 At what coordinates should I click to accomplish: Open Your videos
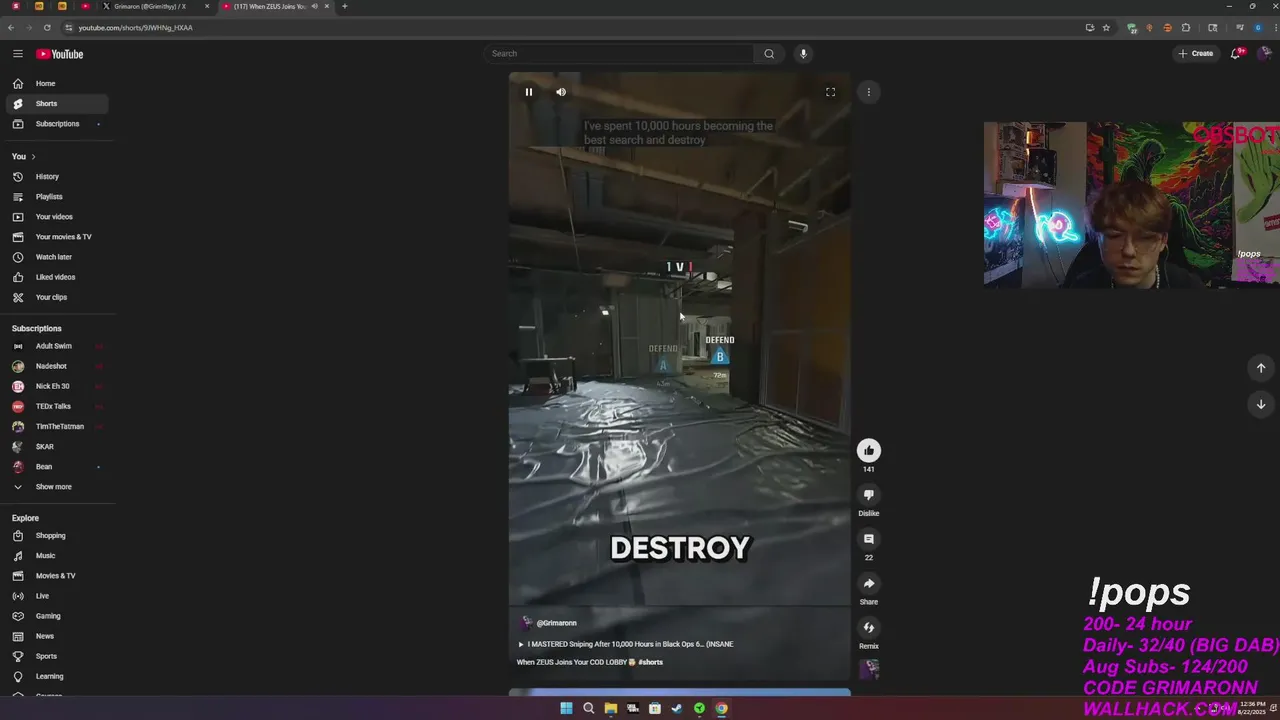click(57, 217)
